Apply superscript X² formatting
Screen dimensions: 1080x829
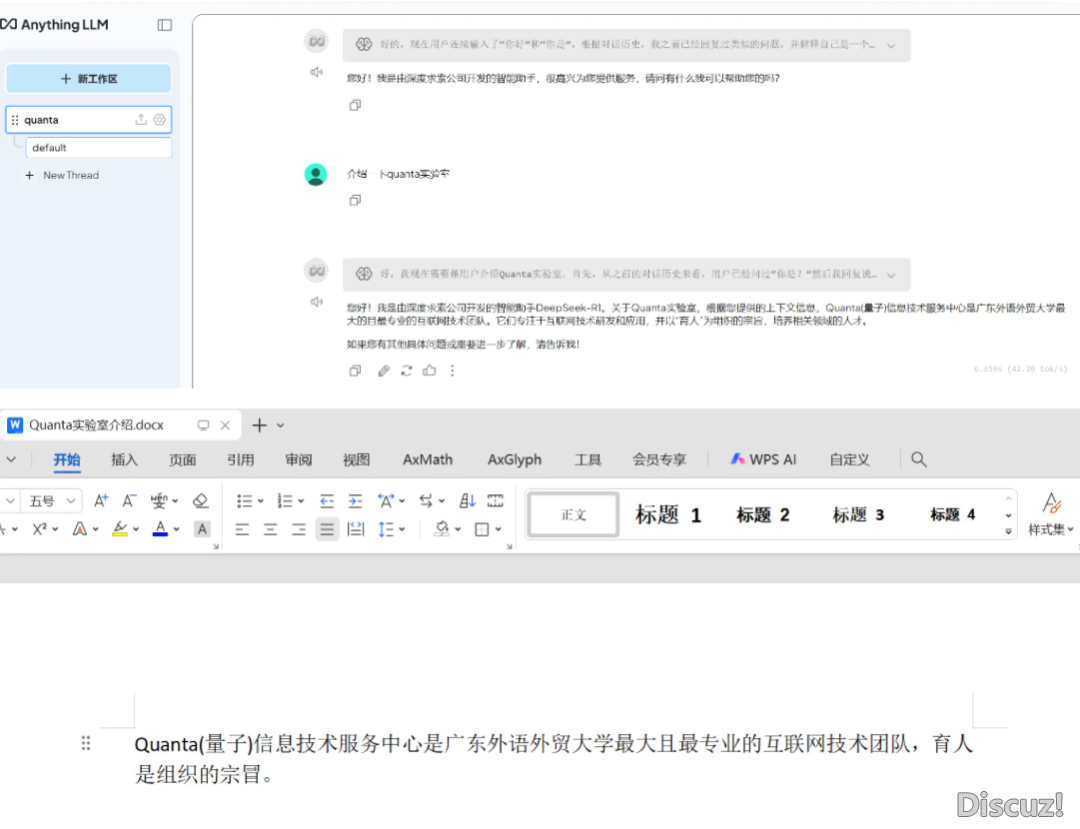(x=39, y=529)
